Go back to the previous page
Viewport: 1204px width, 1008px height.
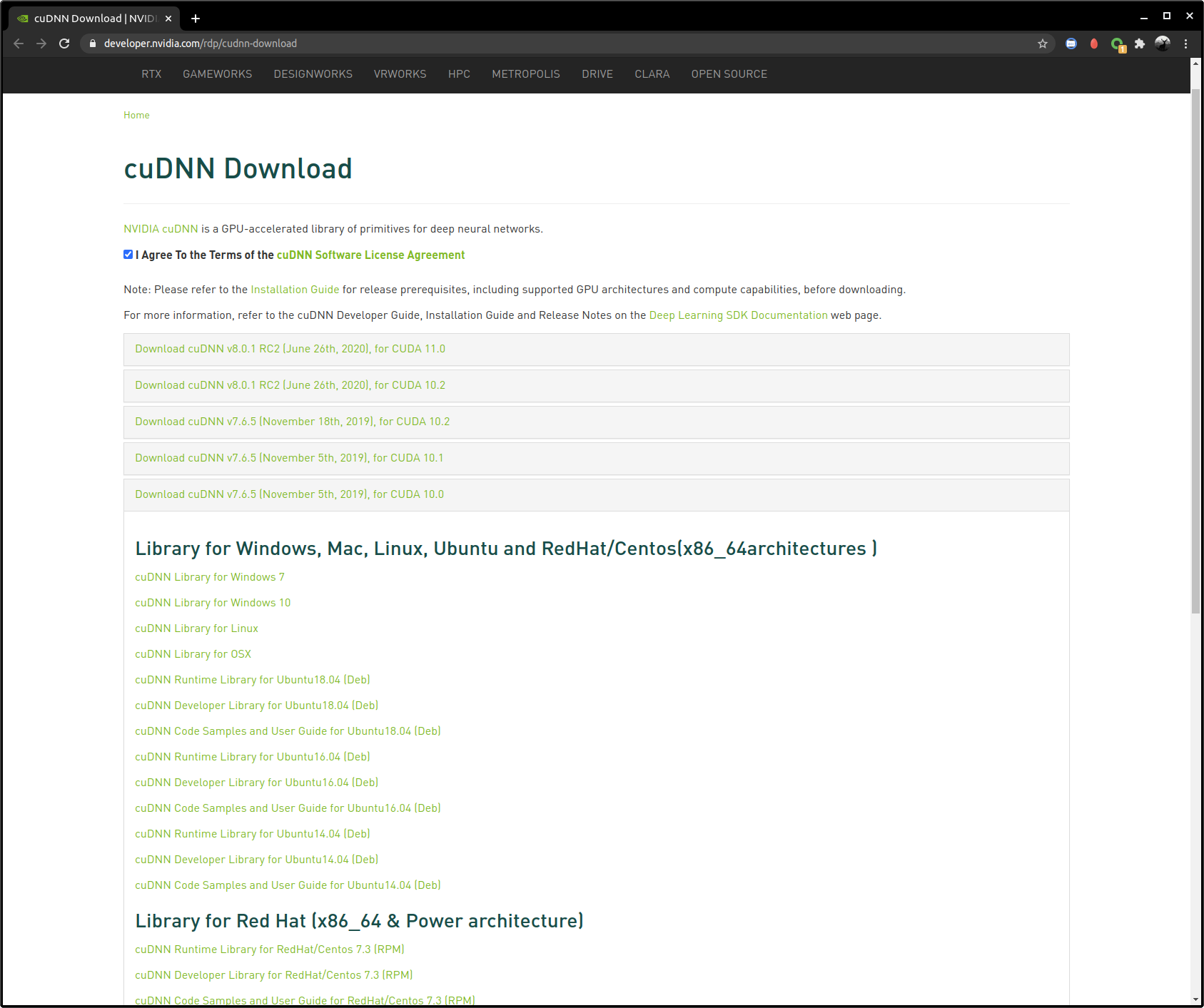click(x=19, y=44)
